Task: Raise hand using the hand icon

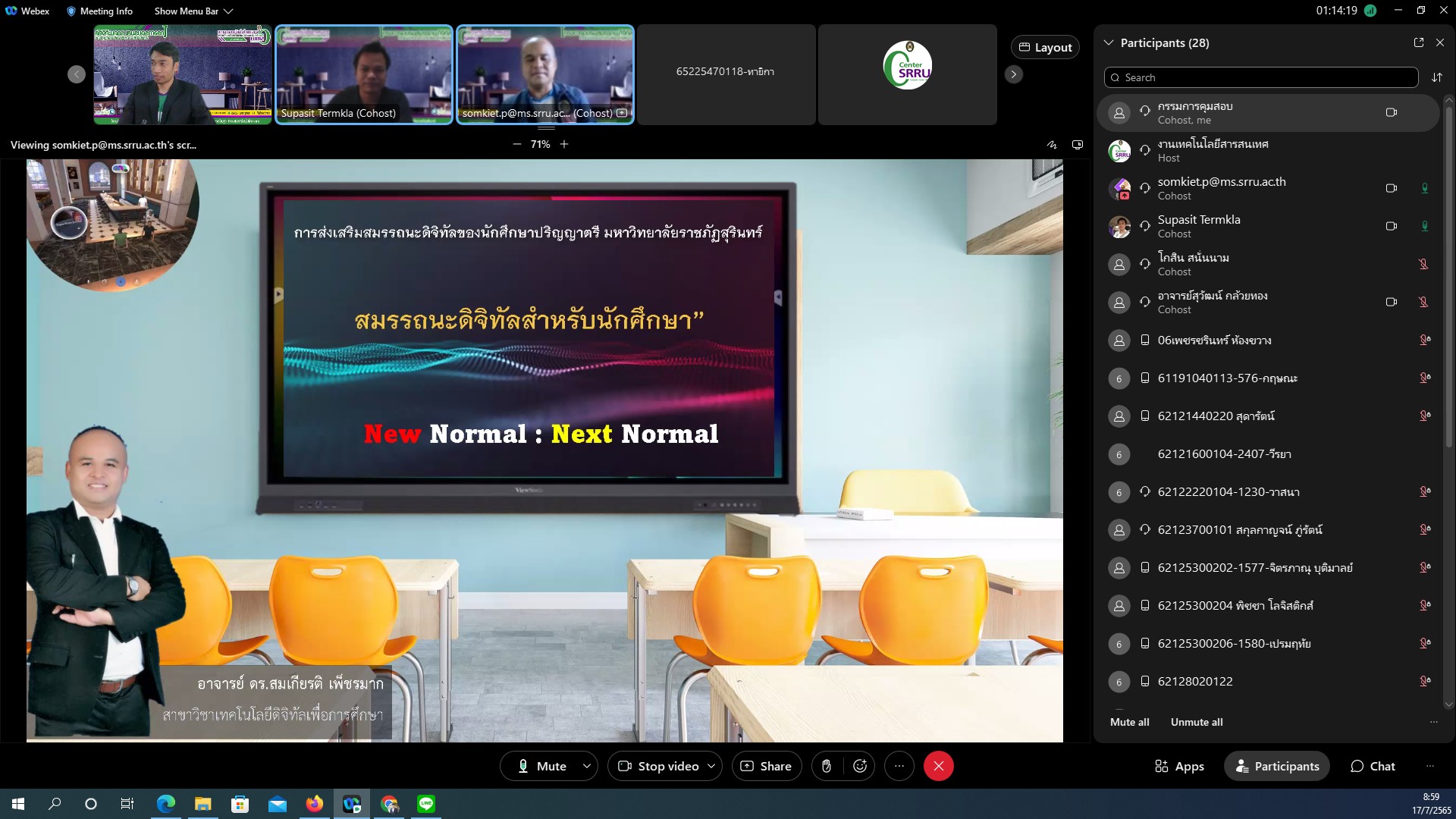Action: pos(827,766)
